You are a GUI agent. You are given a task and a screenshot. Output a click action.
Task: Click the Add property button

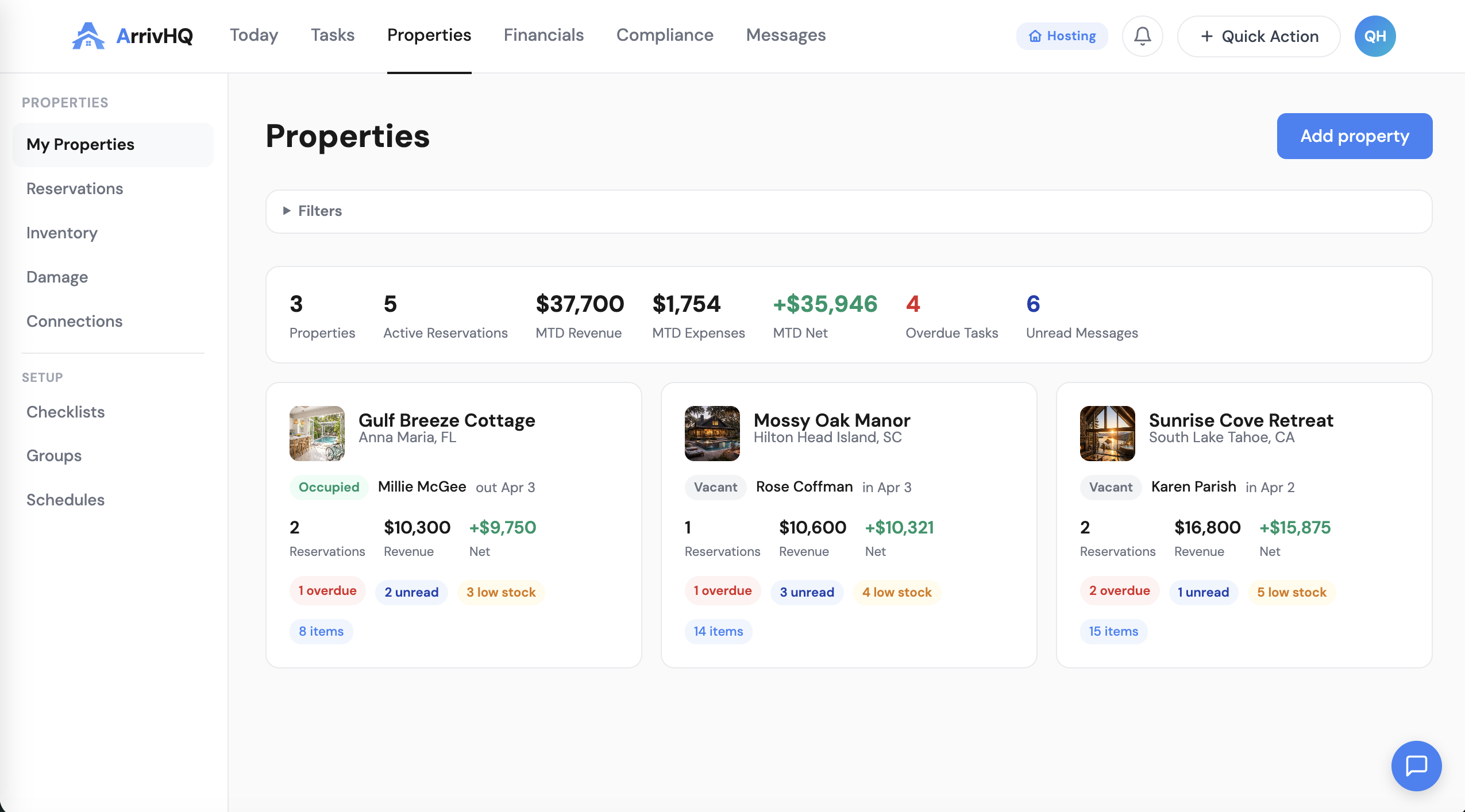click(1354, 136)
